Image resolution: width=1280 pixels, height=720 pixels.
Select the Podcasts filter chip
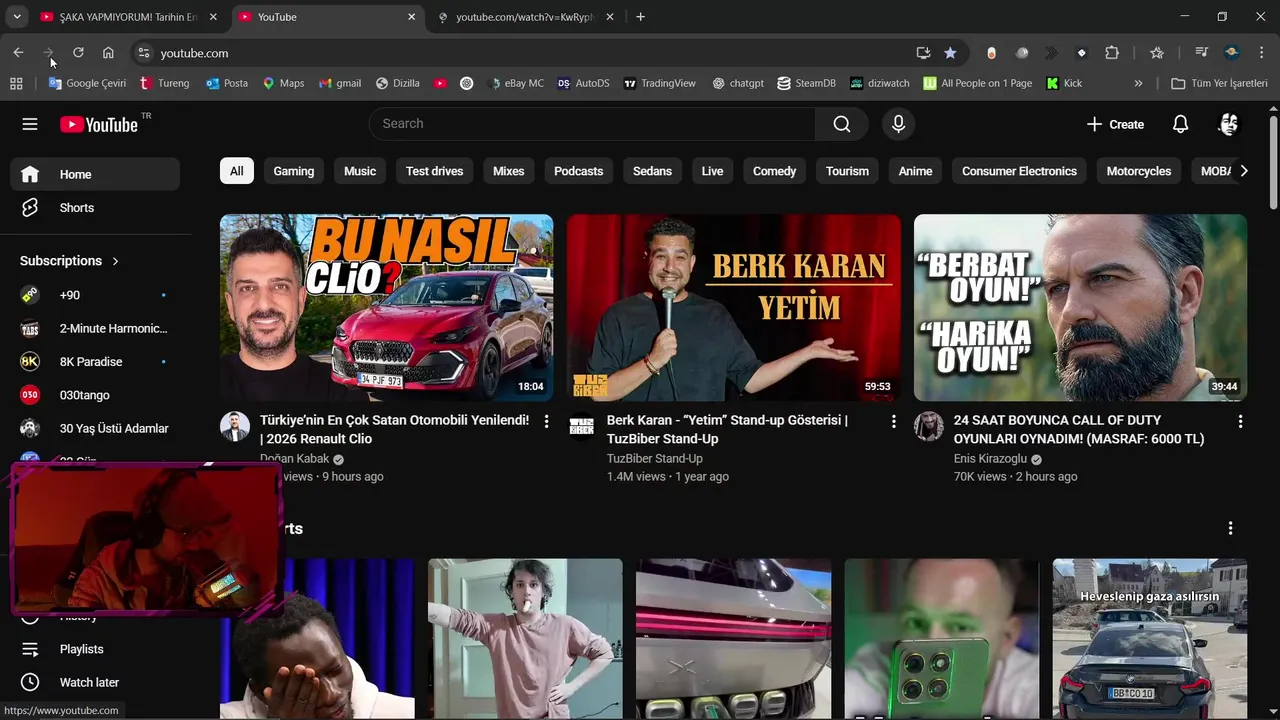(x=578, y=171)
